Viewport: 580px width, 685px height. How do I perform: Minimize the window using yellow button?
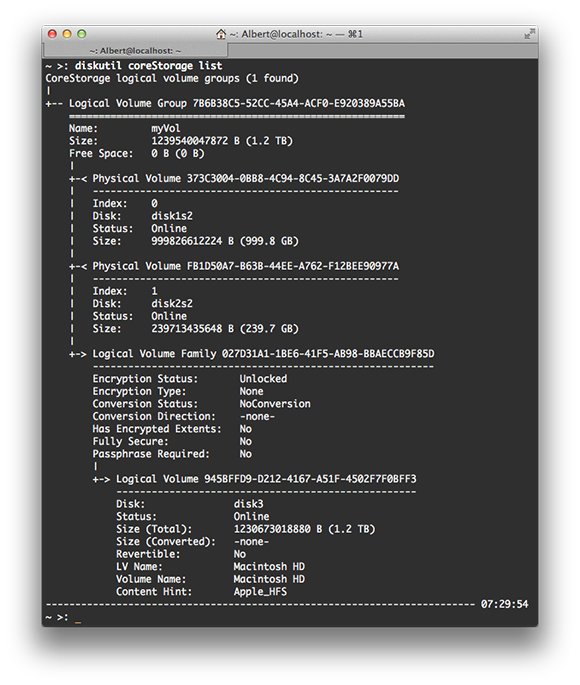click(x=67, y=34)
